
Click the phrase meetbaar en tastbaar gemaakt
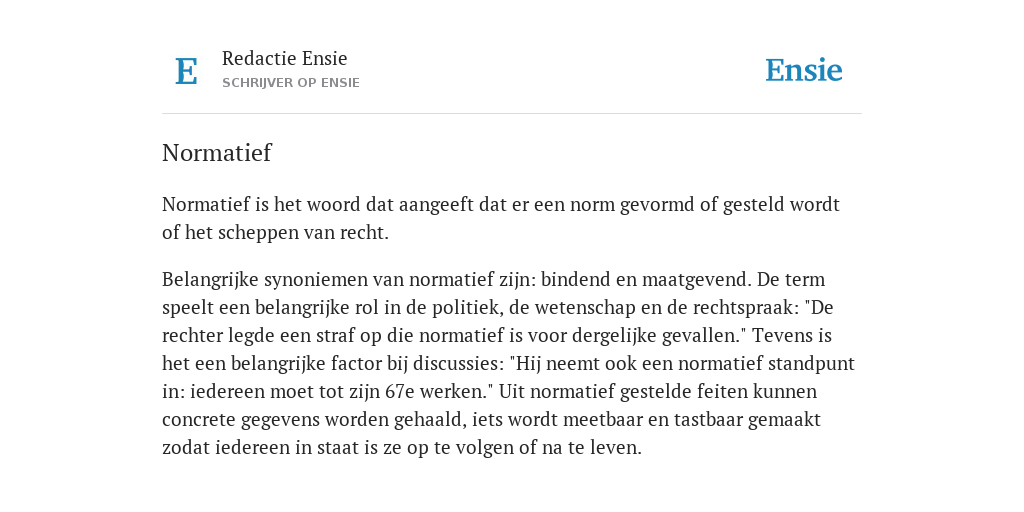click(692, 420)
